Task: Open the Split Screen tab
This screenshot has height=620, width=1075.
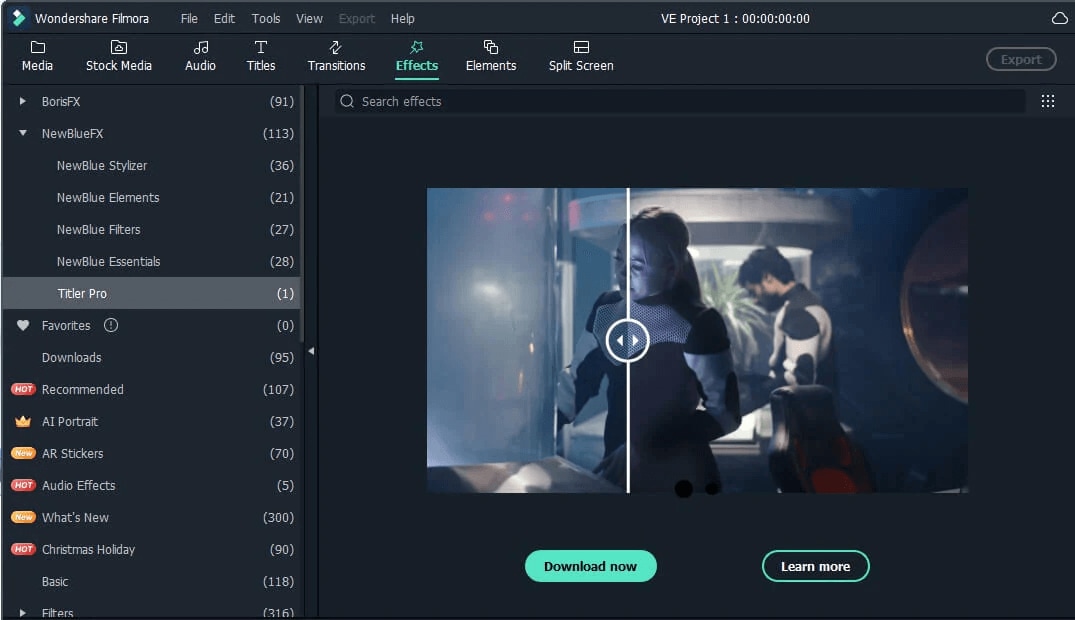Action: point(581,56)
